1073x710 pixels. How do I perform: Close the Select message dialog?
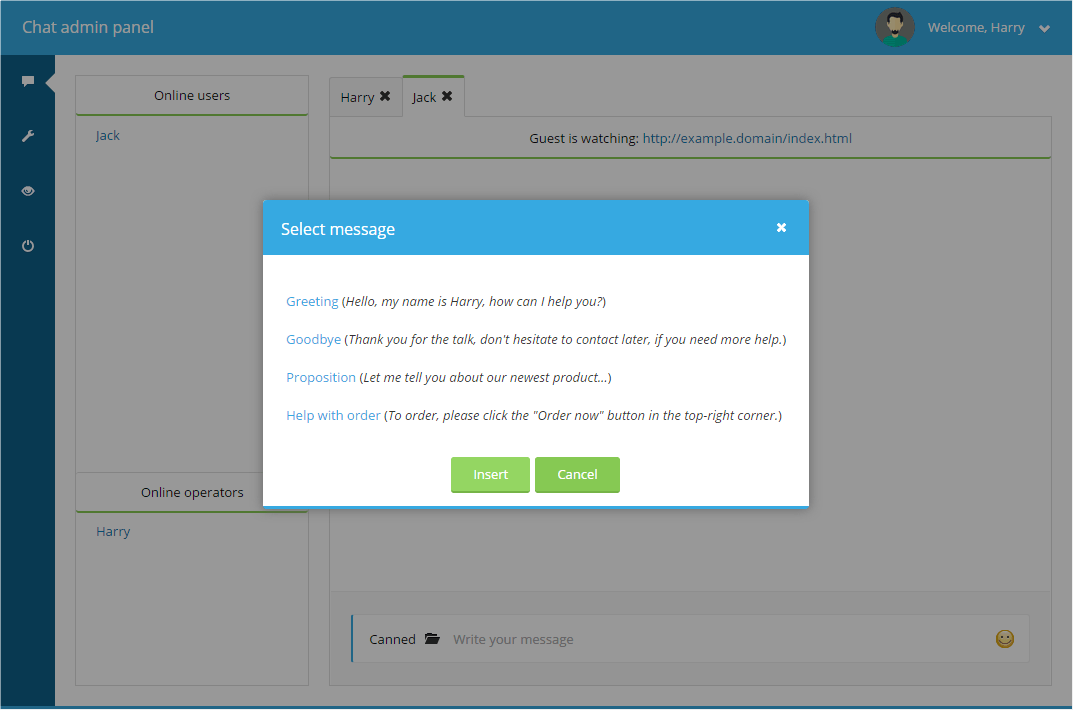click(781, 228)
